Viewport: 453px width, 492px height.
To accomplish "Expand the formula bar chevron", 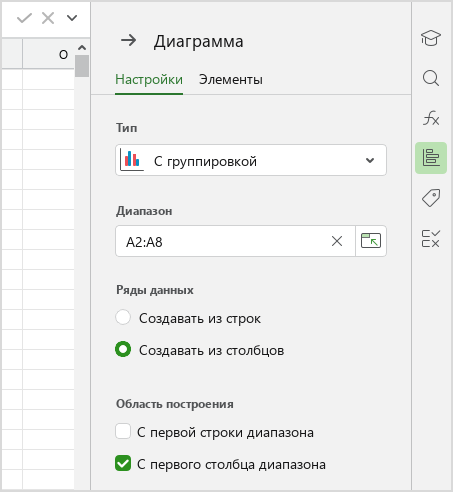I will 72,18.
